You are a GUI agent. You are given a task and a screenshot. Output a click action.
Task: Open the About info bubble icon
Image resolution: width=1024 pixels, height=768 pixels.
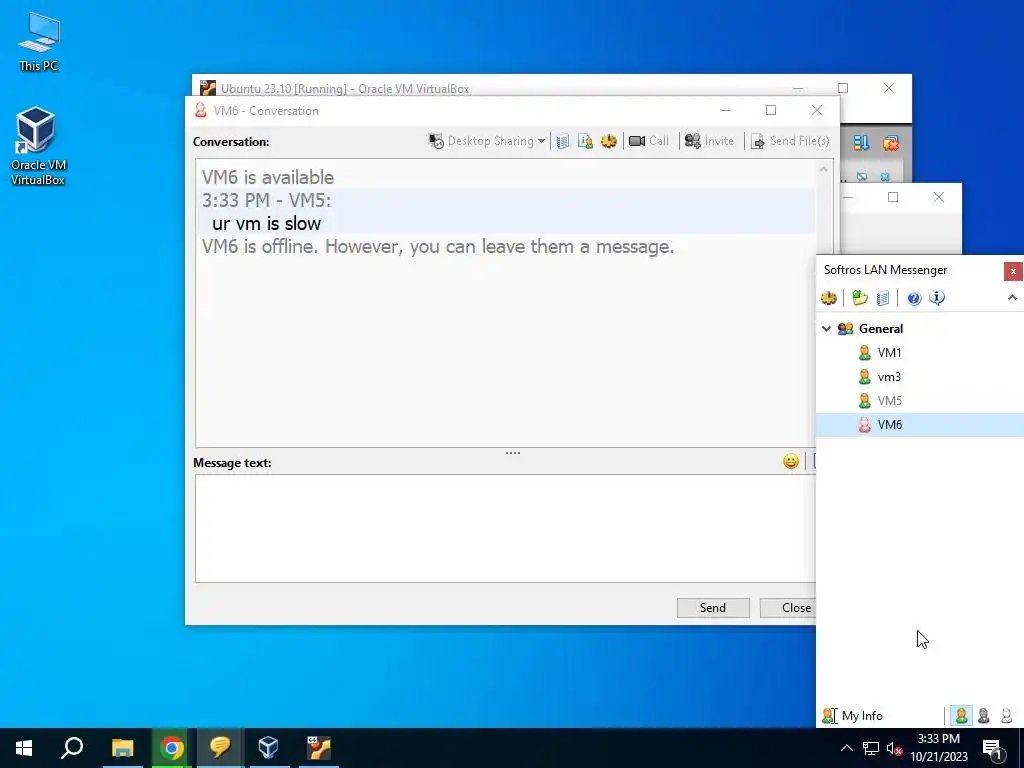(937, 298)
